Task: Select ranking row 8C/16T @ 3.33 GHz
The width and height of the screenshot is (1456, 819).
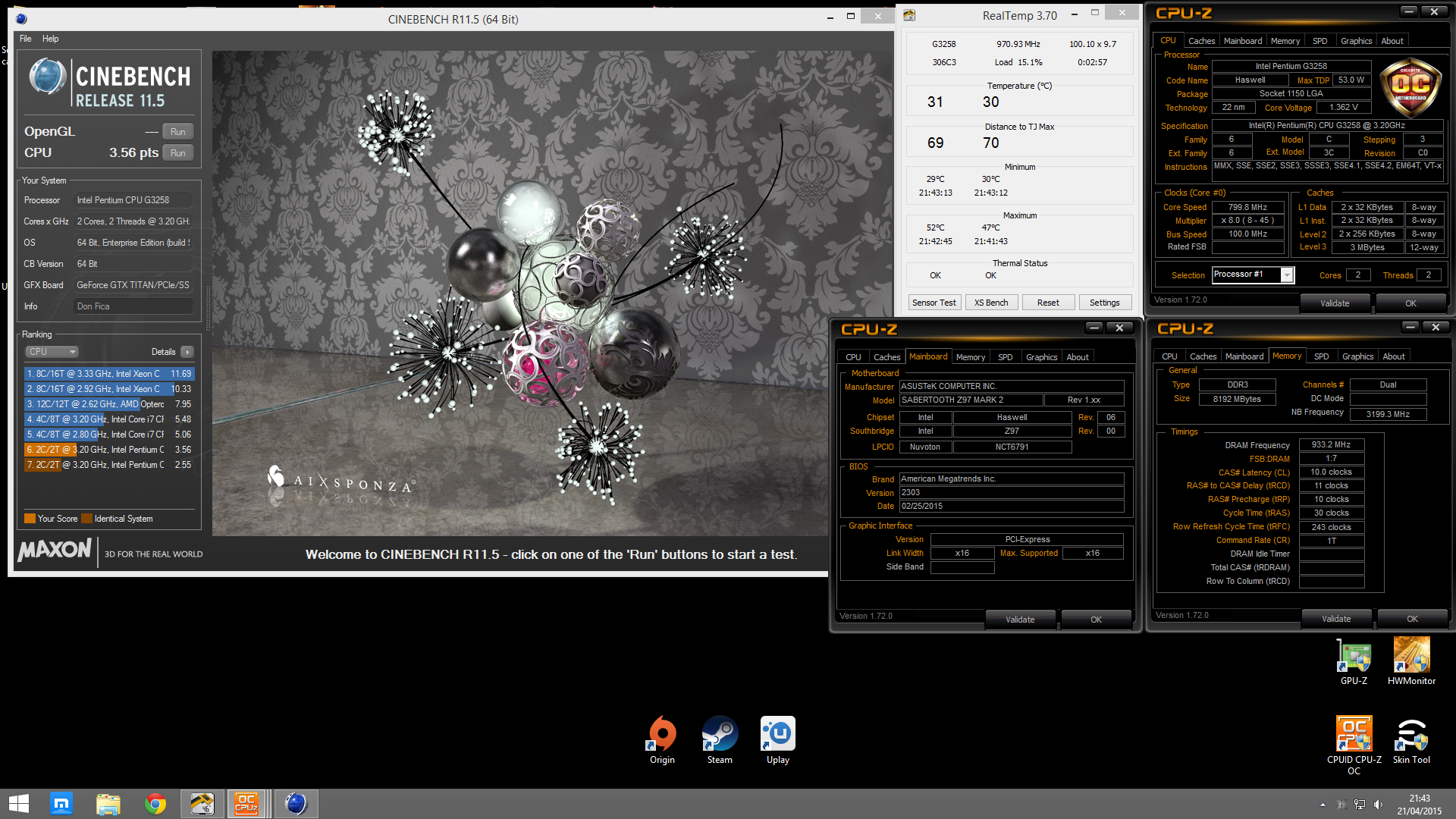Action: (109, 374)
